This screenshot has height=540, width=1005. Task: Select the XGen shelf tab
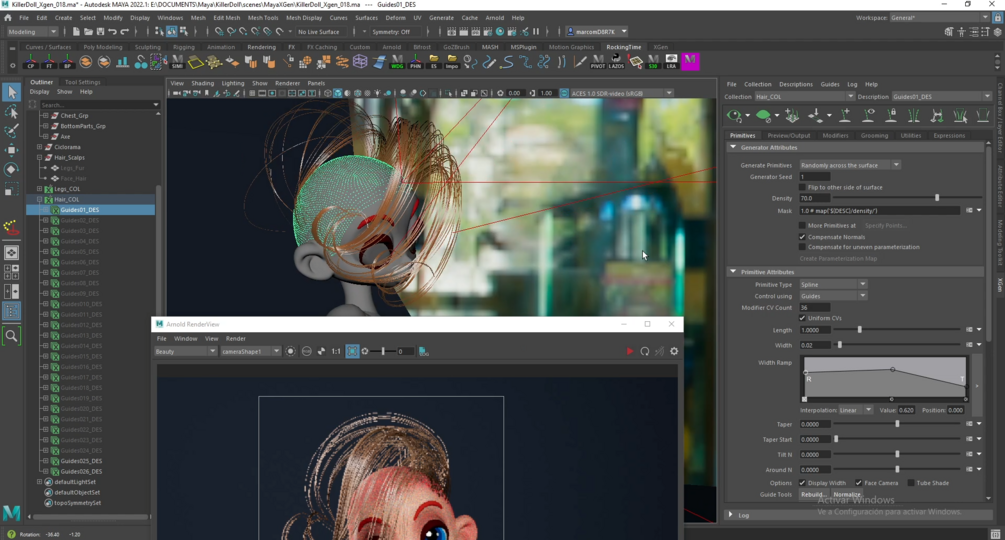tap(660, 47)
